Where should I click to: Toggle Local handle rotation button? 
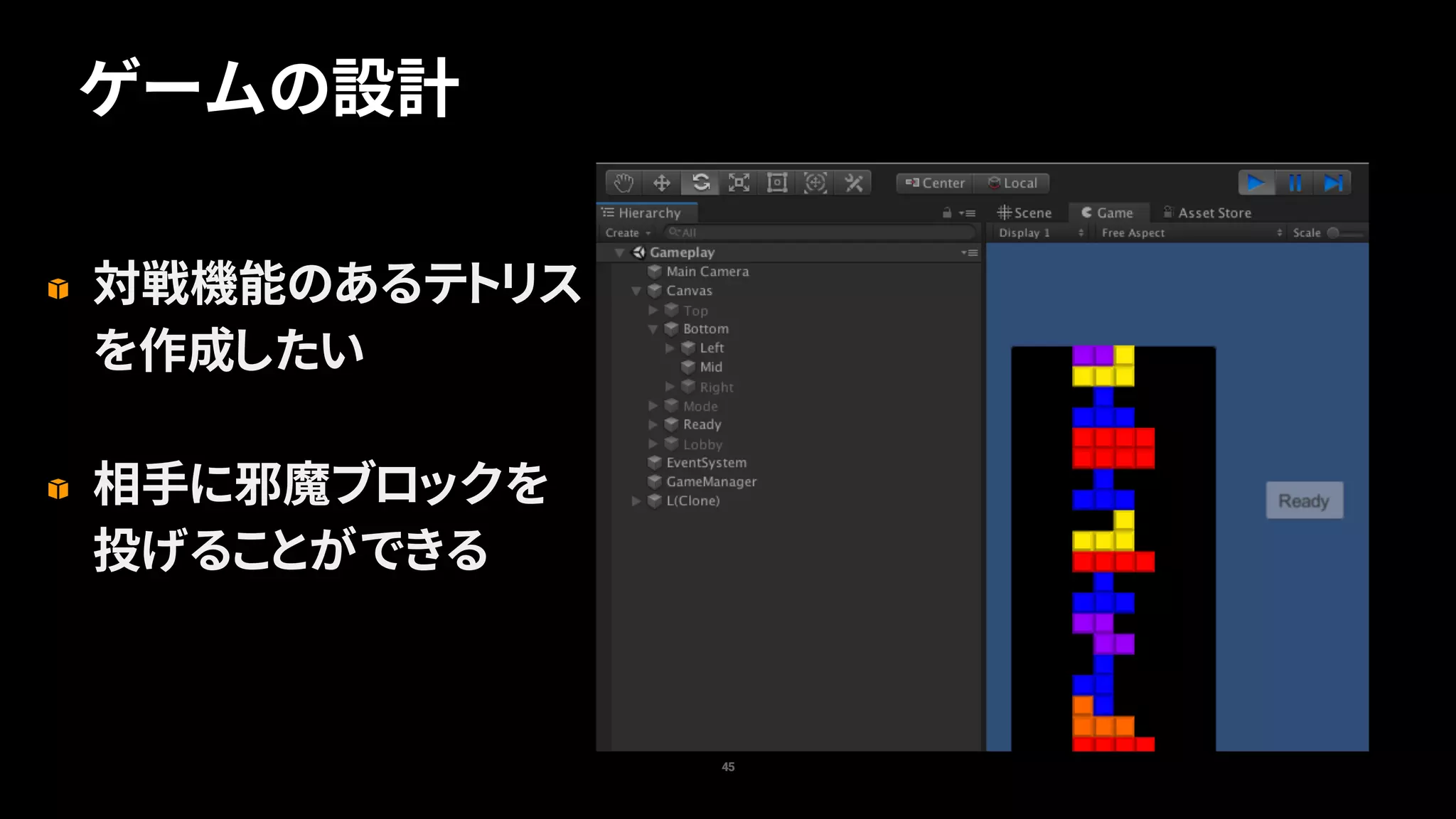pyautogui.click(x=1012, y=183)
